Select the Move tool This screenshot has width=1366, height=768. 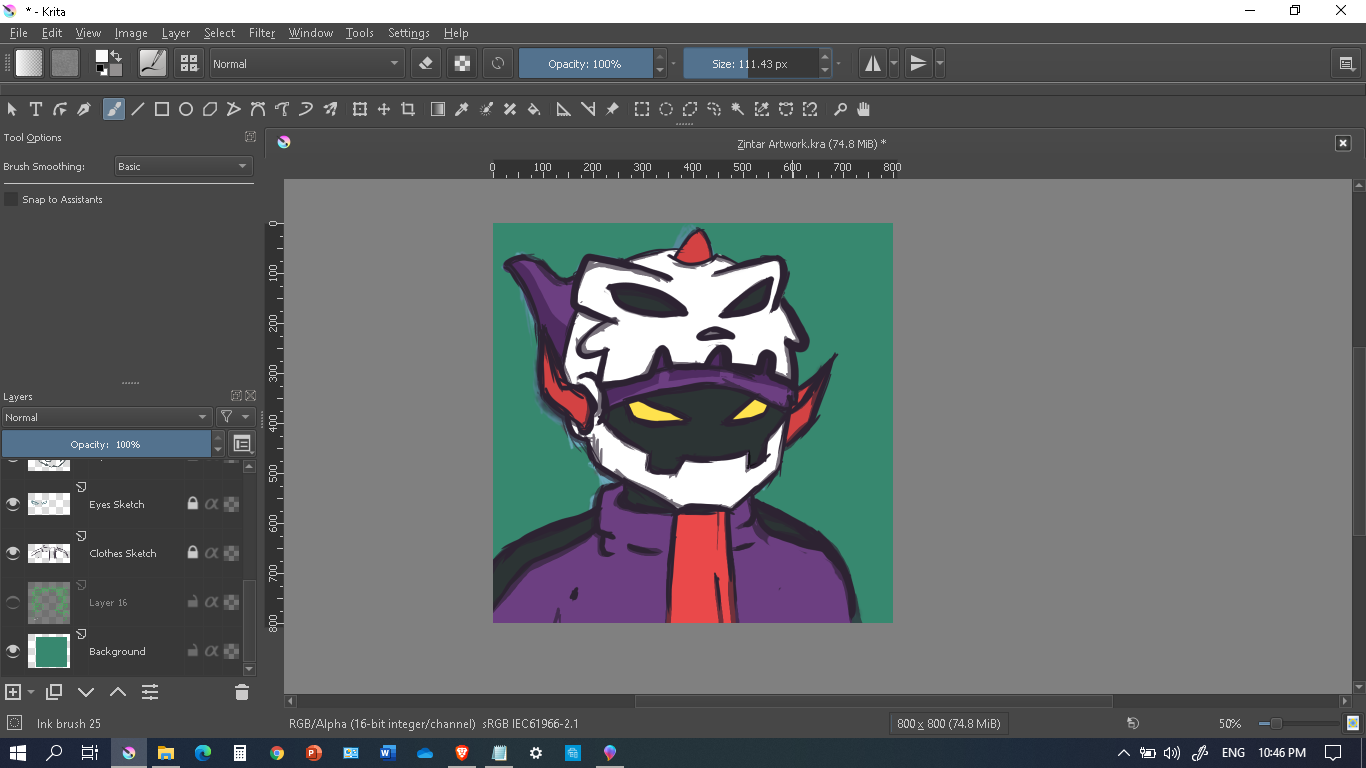384,109
